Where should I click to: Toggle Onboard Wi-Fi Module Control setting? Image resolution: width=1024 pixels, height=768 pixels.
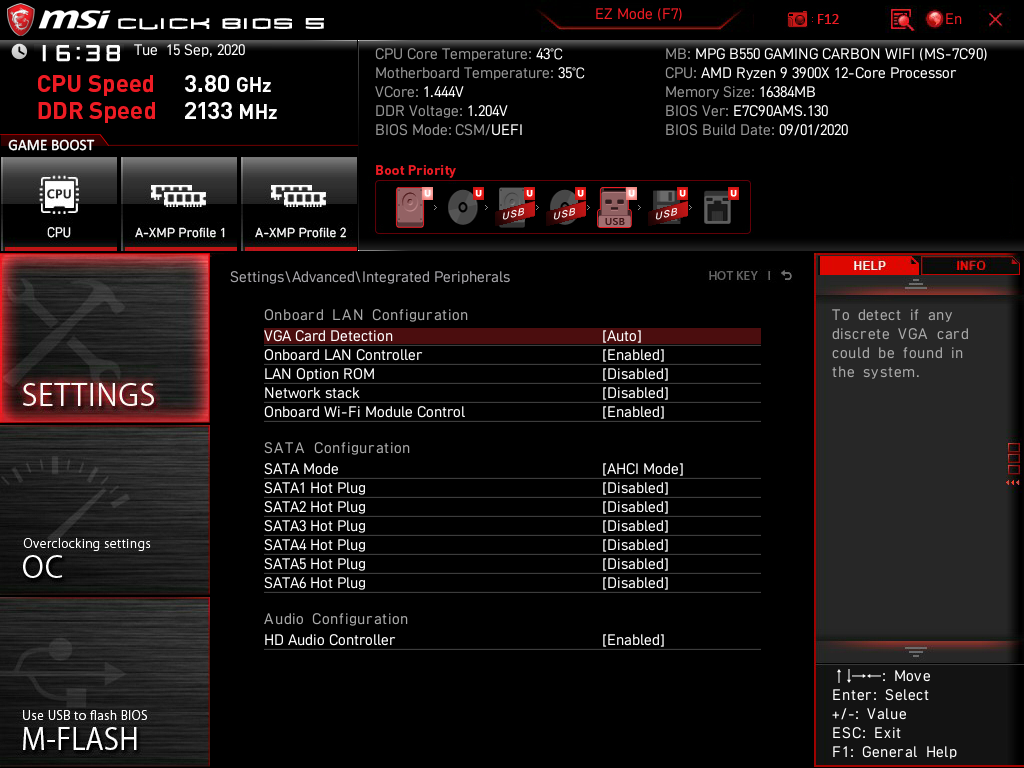[x=512, y=411]
